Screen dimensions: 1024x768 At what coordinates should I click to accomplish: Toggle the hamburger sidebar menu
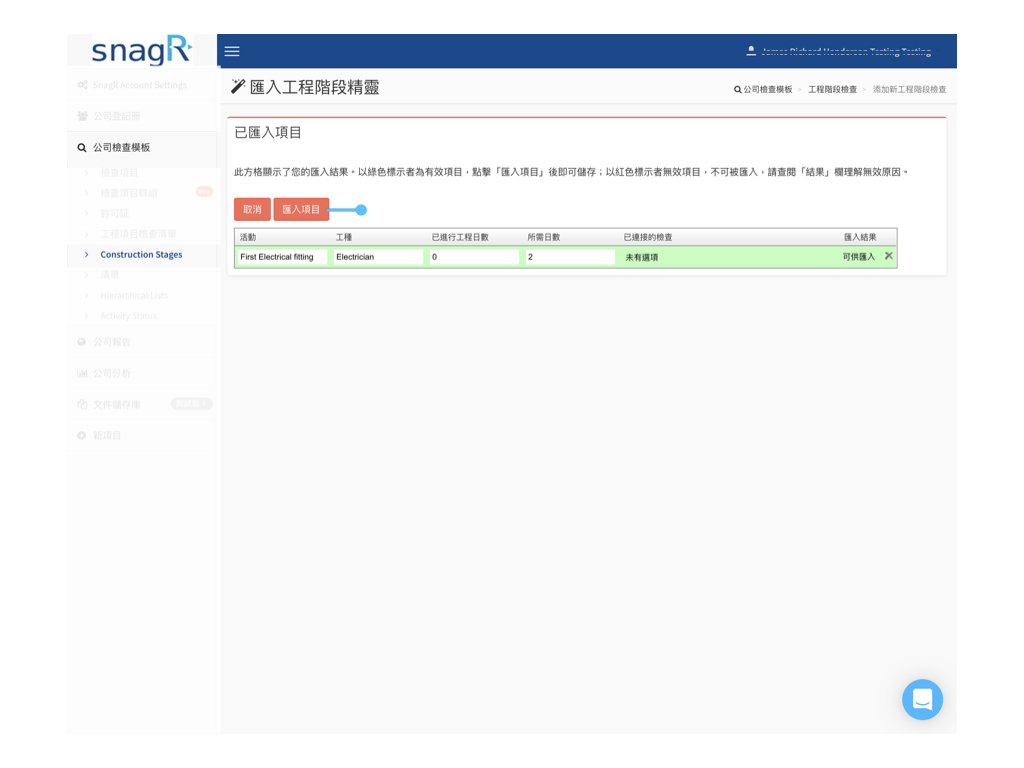[232, 51]
